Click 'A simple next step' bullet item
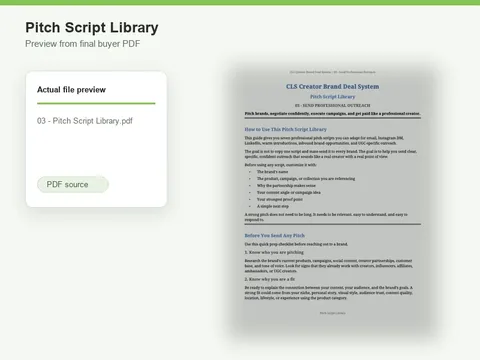 tap(273, 206)
